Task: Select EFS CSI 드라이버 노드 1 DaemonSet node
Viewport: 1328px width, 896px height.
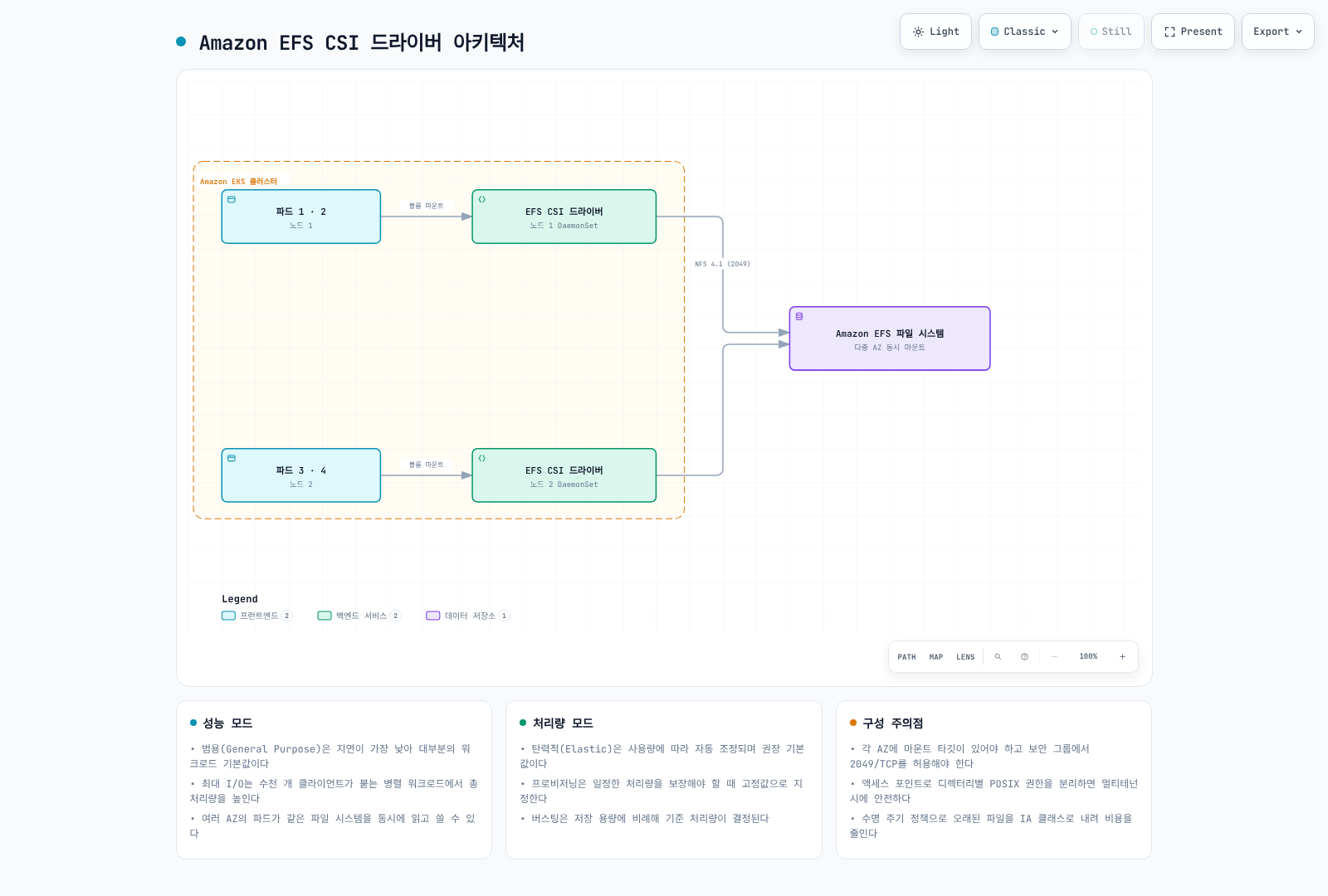Action: (564, 217)
